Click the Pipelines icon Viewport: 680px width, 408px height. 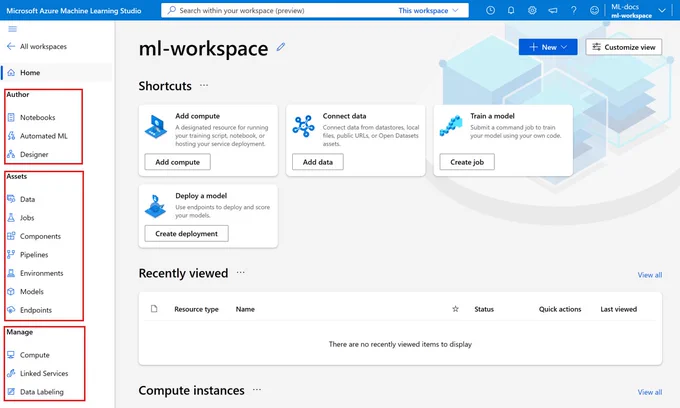coord(11,255)
